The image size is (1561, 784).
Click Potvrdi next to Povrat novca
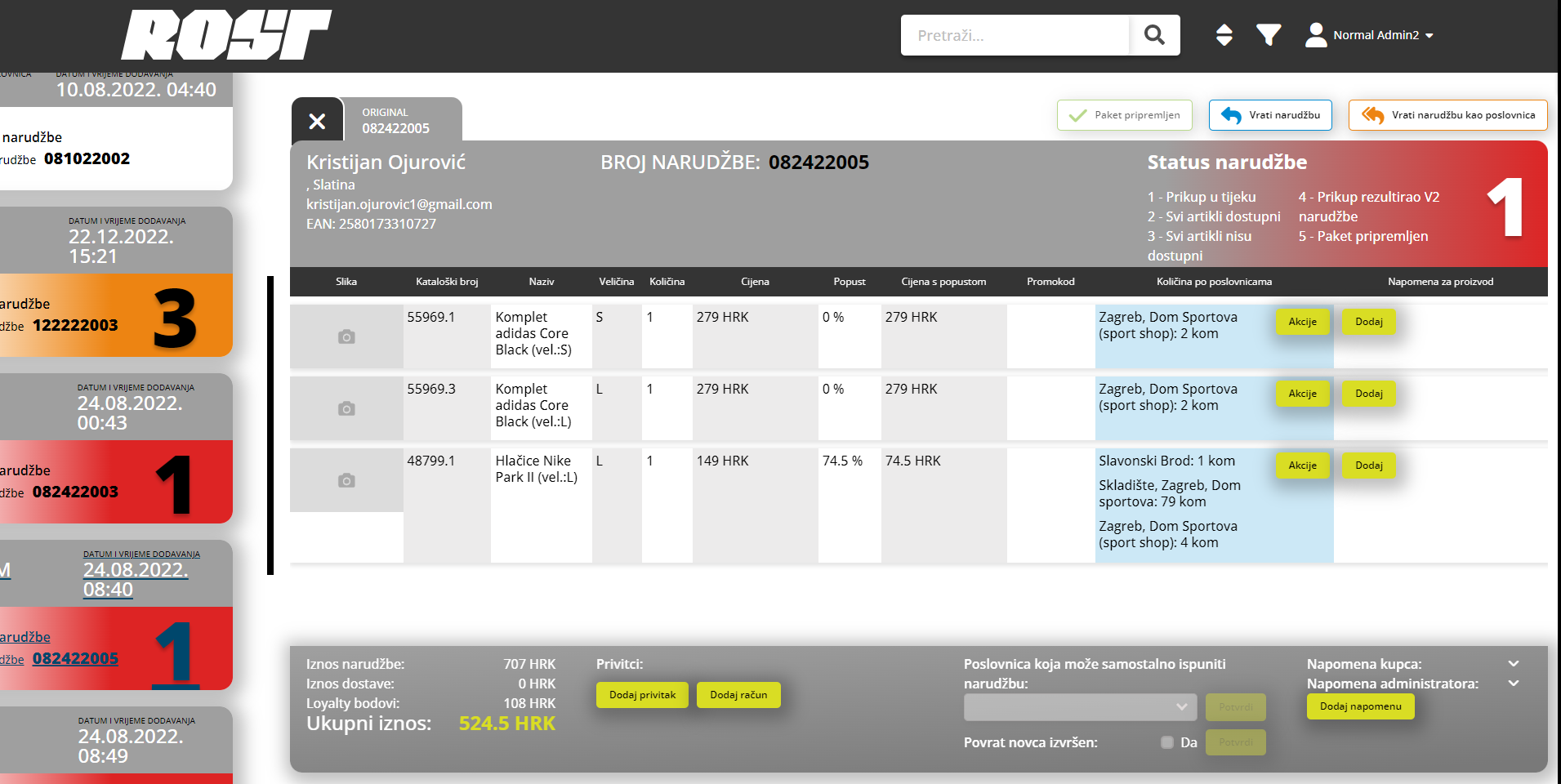coord(1235,742)
